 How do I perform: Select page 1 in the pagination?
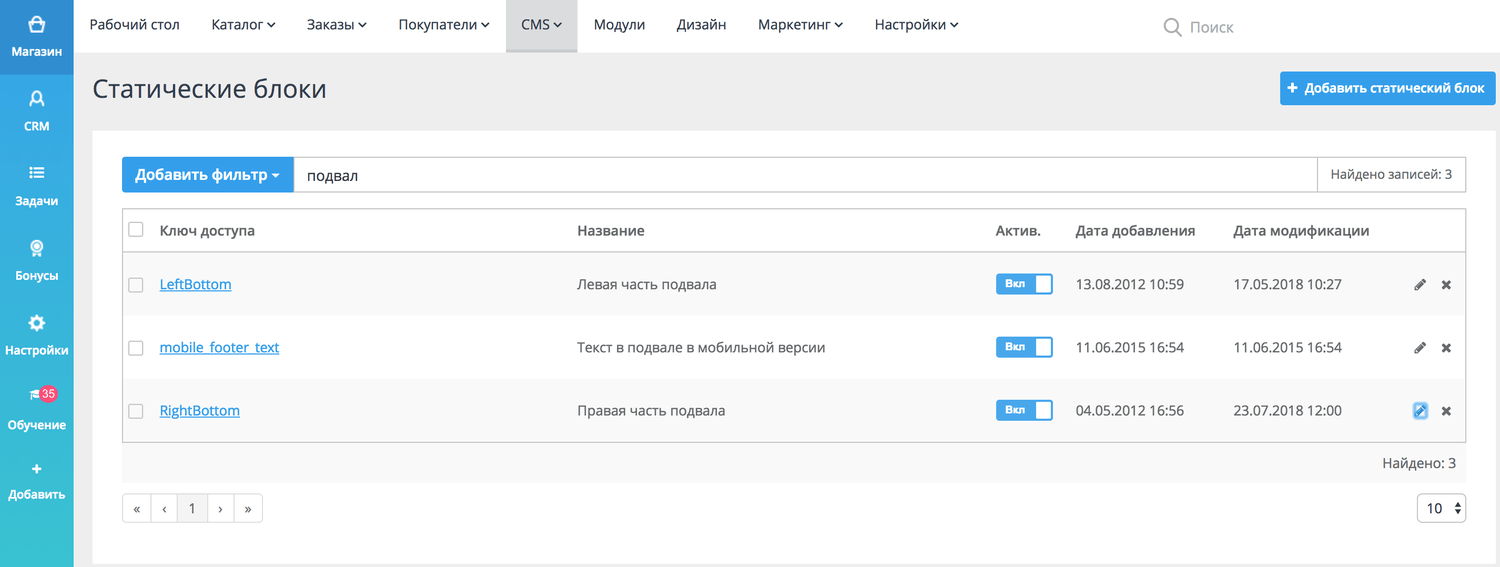192,508
